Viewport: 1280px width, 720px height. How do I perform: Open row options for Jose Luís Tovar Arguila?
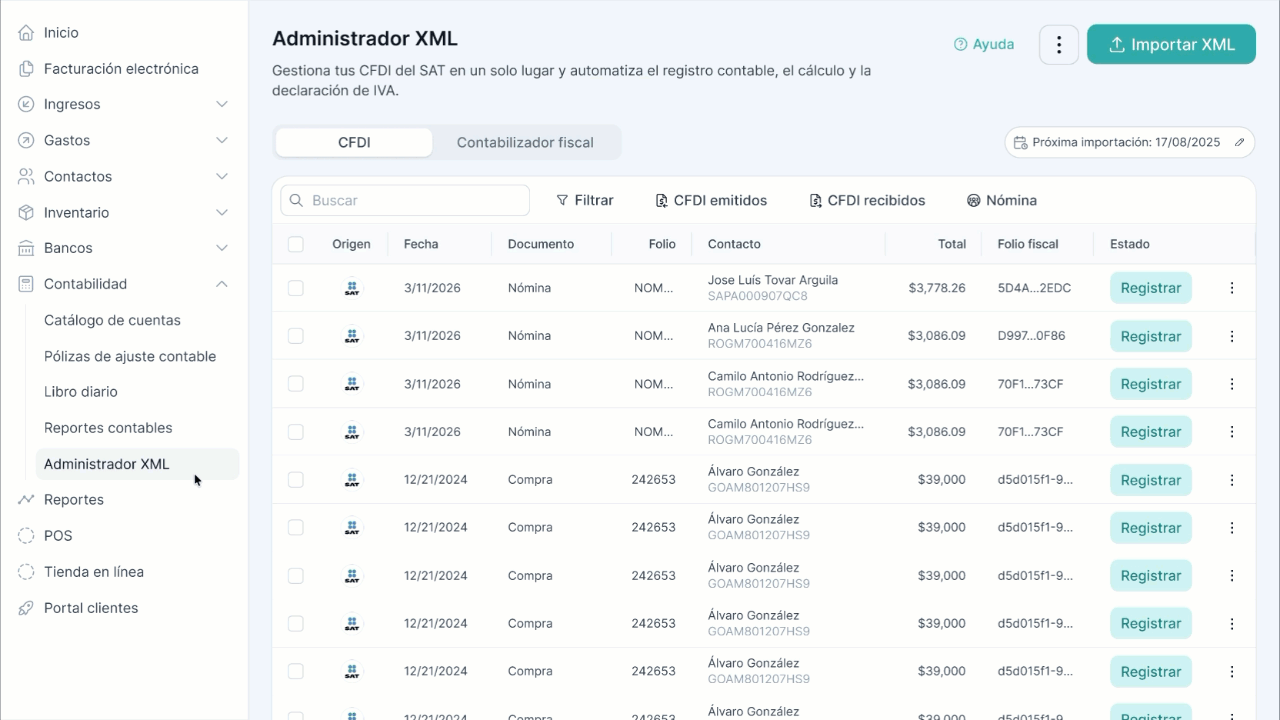pos(1232,288)
